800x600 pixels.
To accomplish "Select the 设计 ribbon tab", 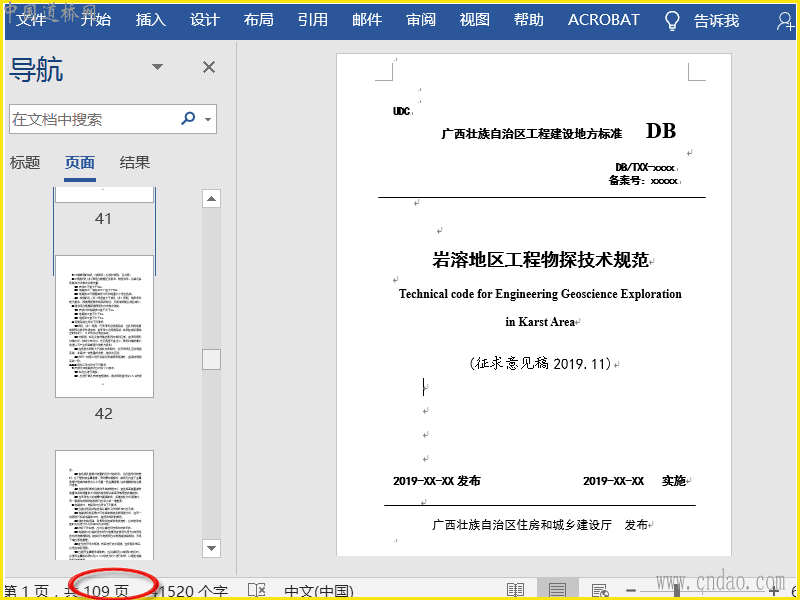I will point(205,20).
